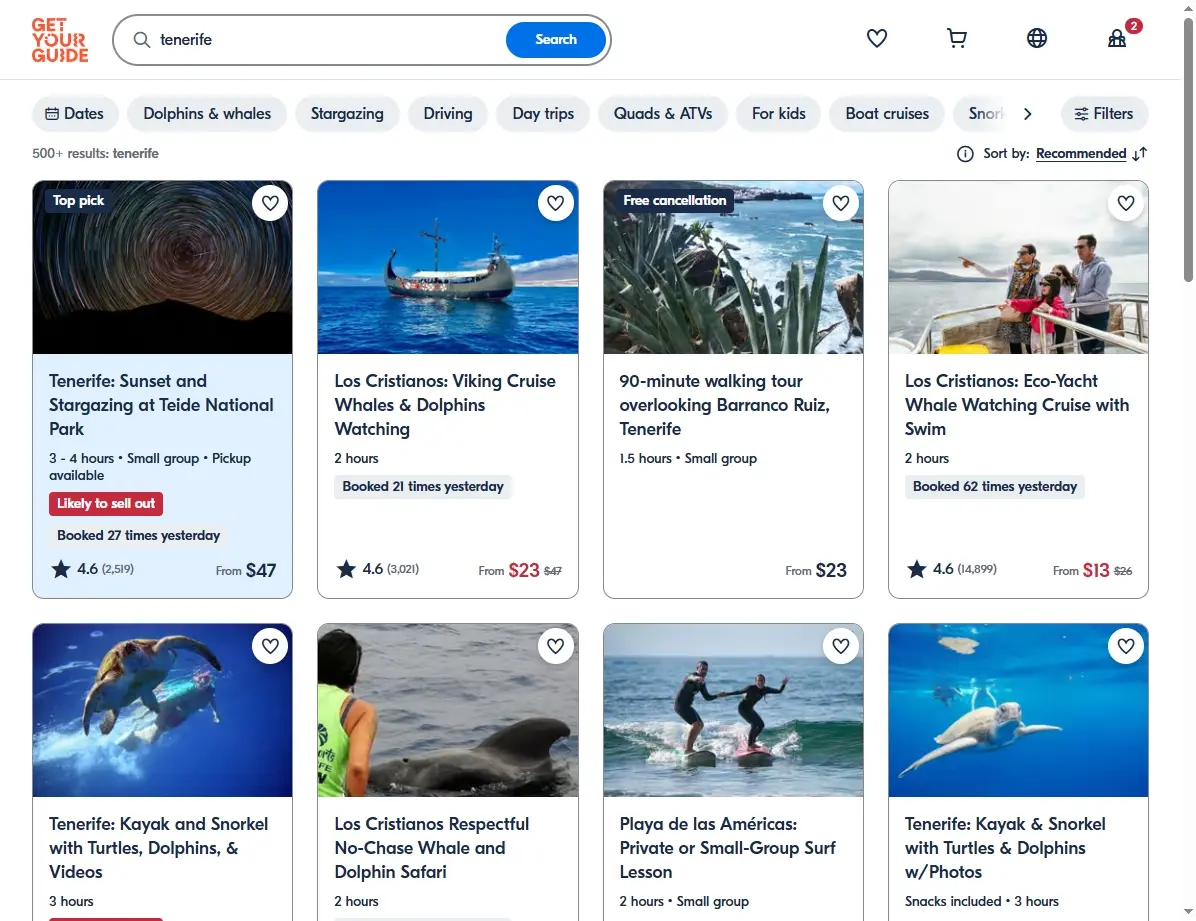1196x921 pixels.
Task: Click the star rating icon on Viking Cruise card
Action: pyautogui.click(x=346, y=568)
